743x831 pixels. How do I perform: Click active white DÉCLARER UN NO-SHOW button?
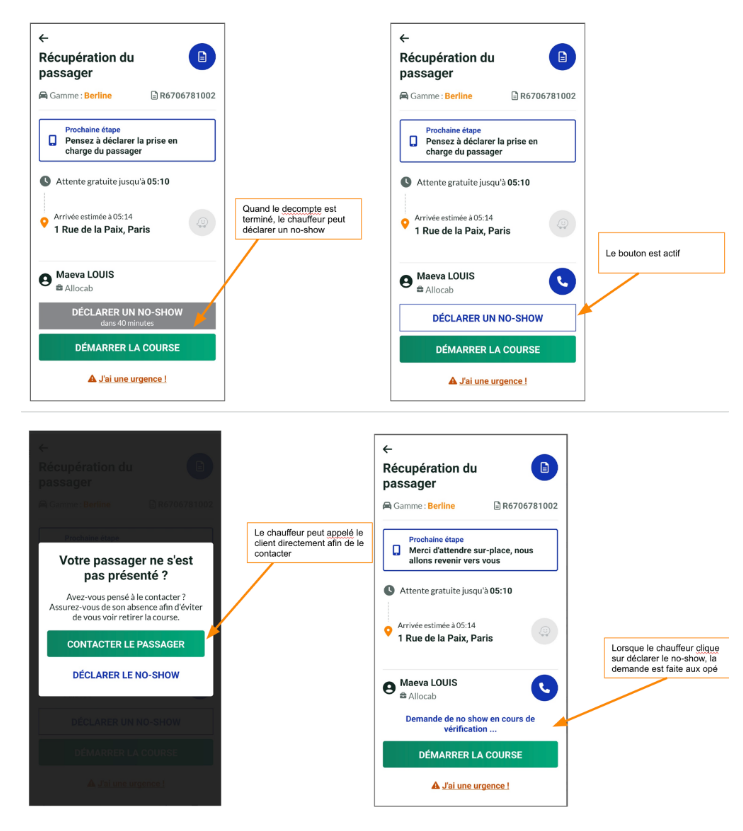[488, 318]
